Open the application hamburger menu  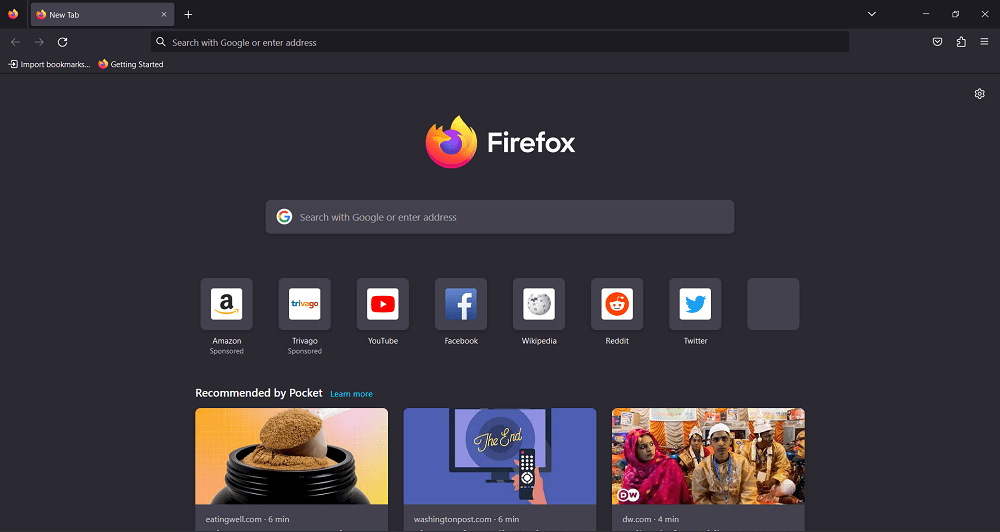984,42
